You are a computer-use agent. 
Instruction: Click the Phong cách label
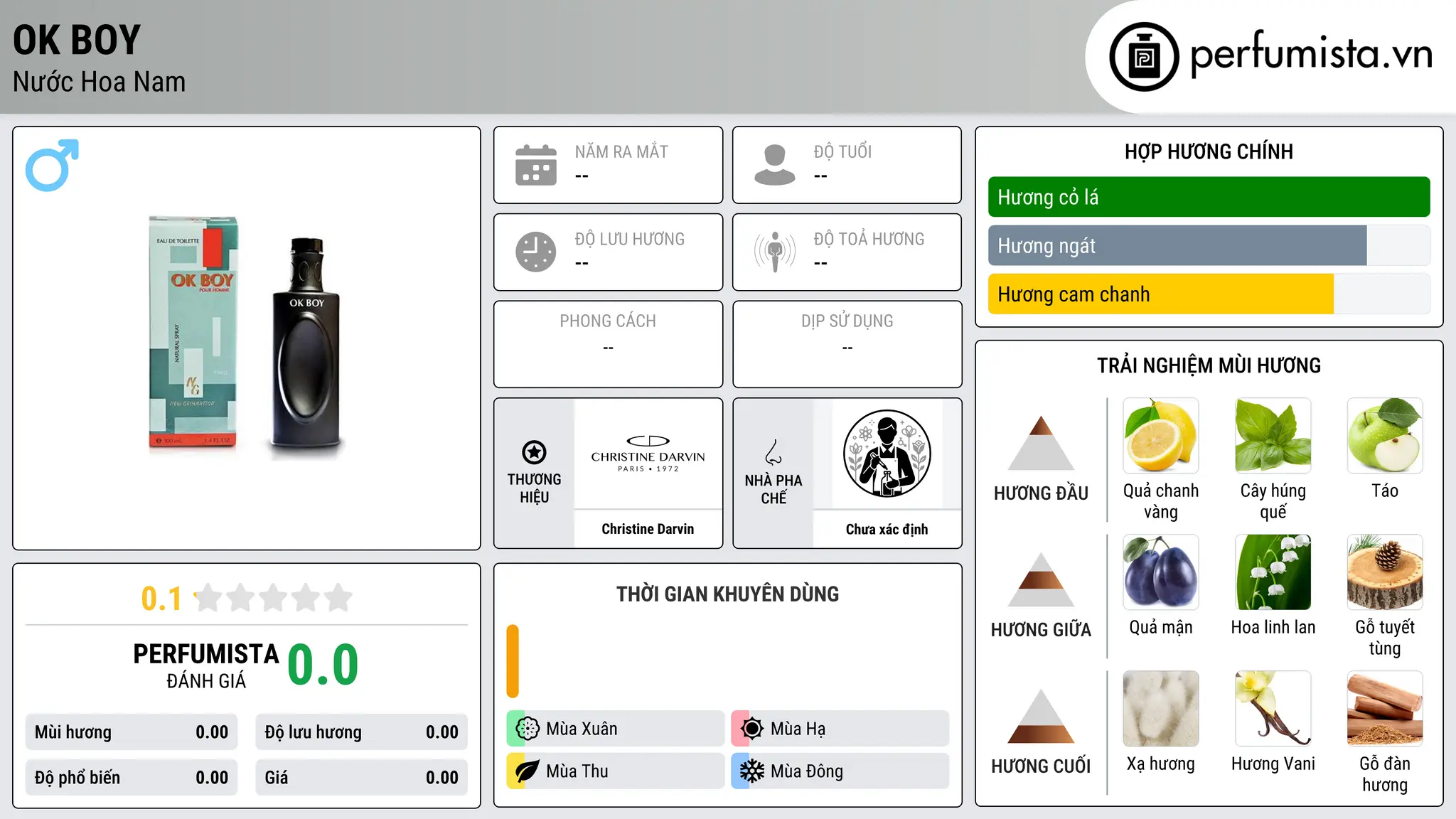point(608,321)
